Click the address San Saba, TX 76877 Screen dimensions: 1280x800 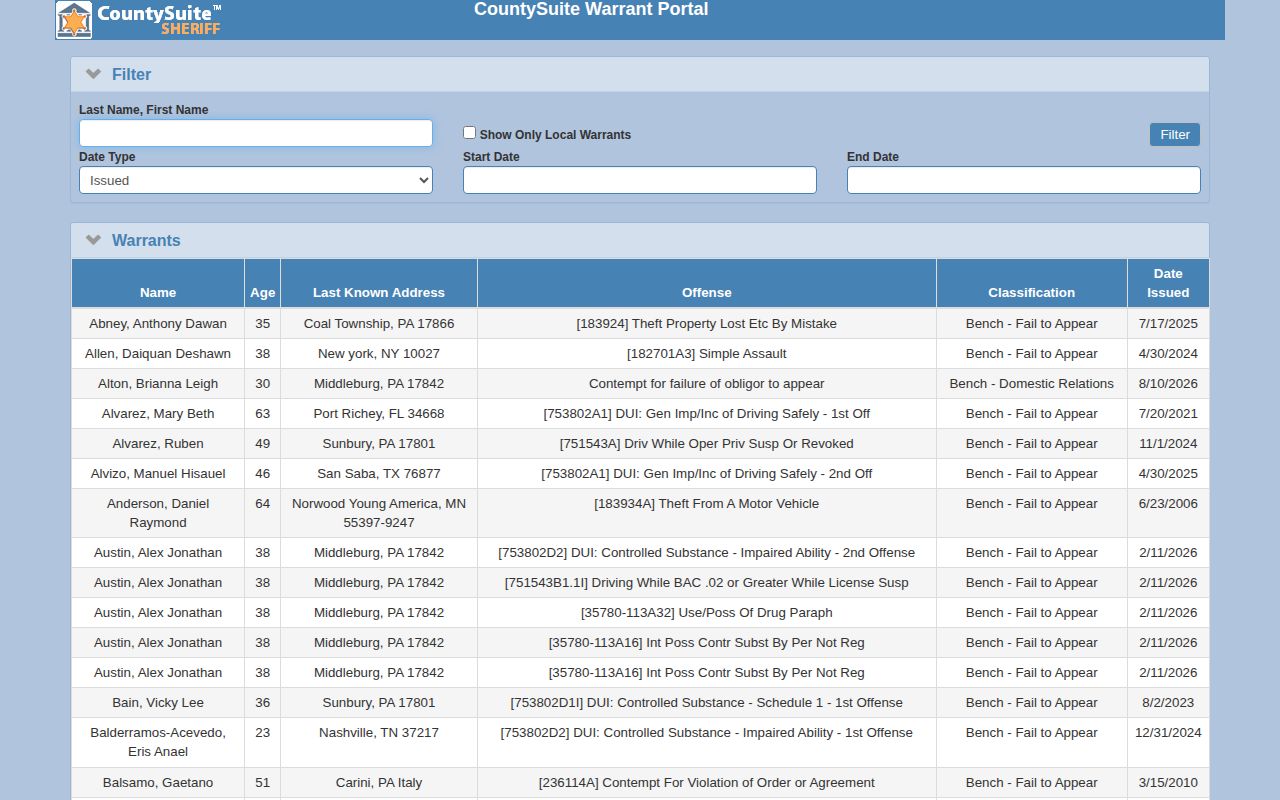click(379, 474)
